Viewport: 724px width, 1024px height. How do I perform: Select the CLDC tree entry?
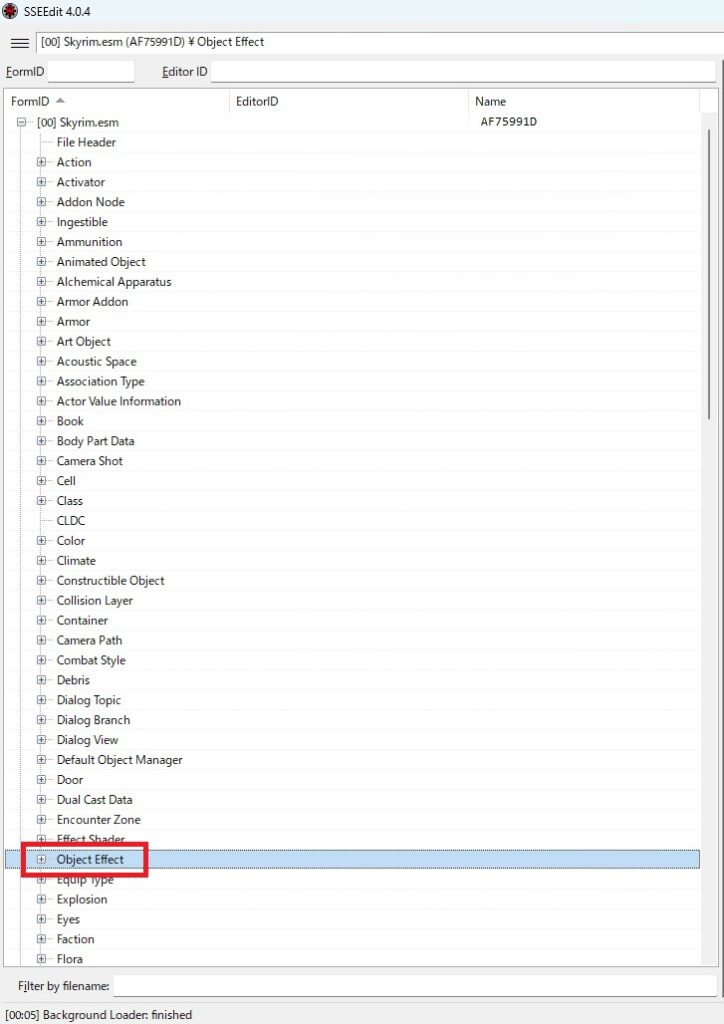coord(71,521)
